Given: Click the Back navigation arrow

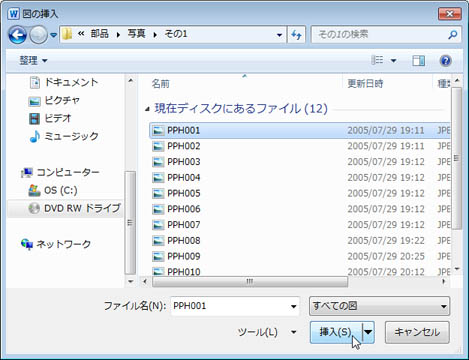Looking at the screenshot, I should [17, 35].
